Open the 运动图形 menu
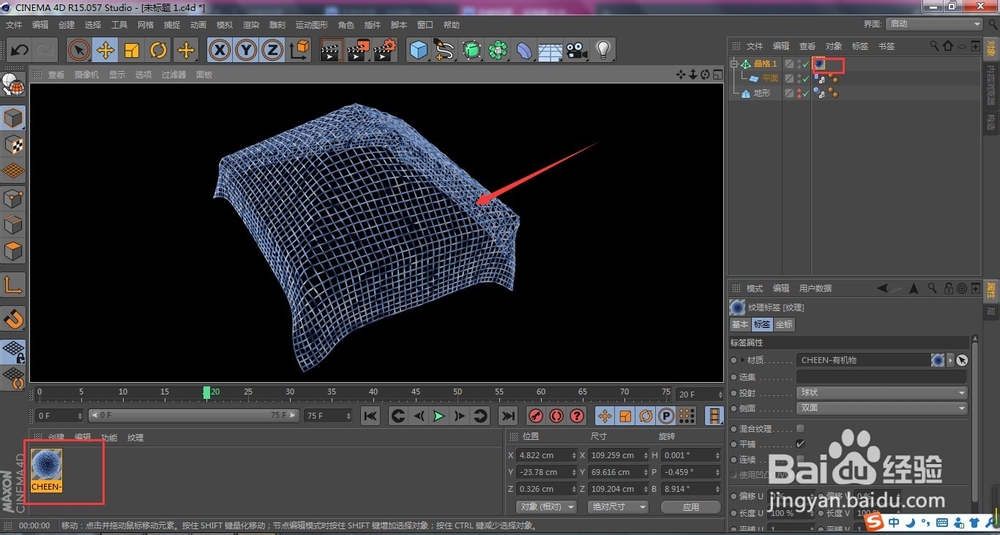The image size is (1000, 535). [311, 25]
